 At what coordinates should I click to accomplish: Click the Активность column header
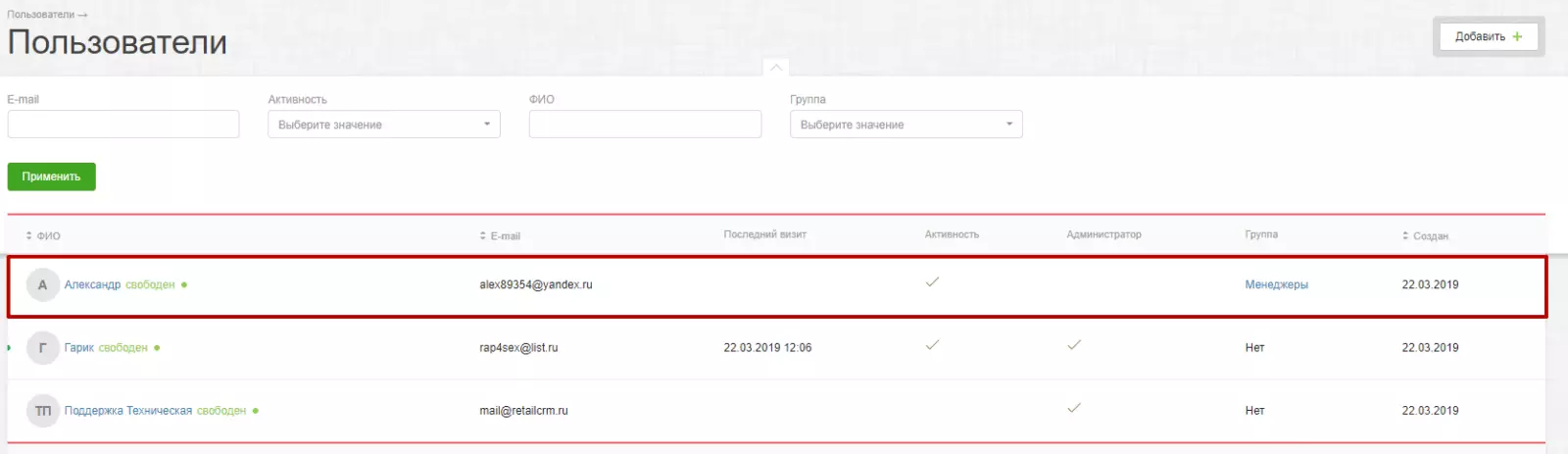point(952,234)
